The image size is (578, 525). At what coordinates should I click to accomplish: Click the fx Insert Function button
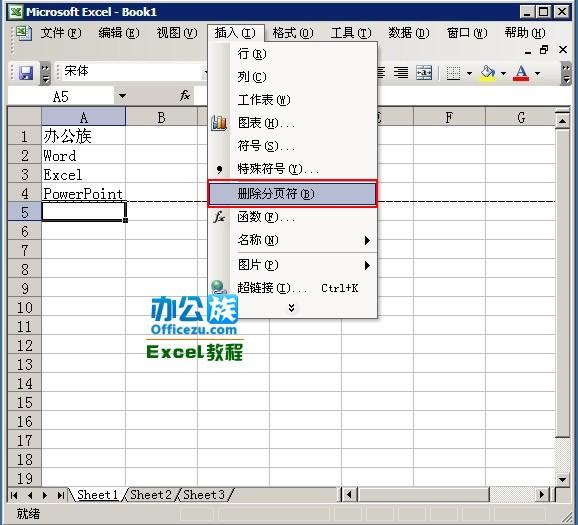pyautogui.click(x=185, y=96)
